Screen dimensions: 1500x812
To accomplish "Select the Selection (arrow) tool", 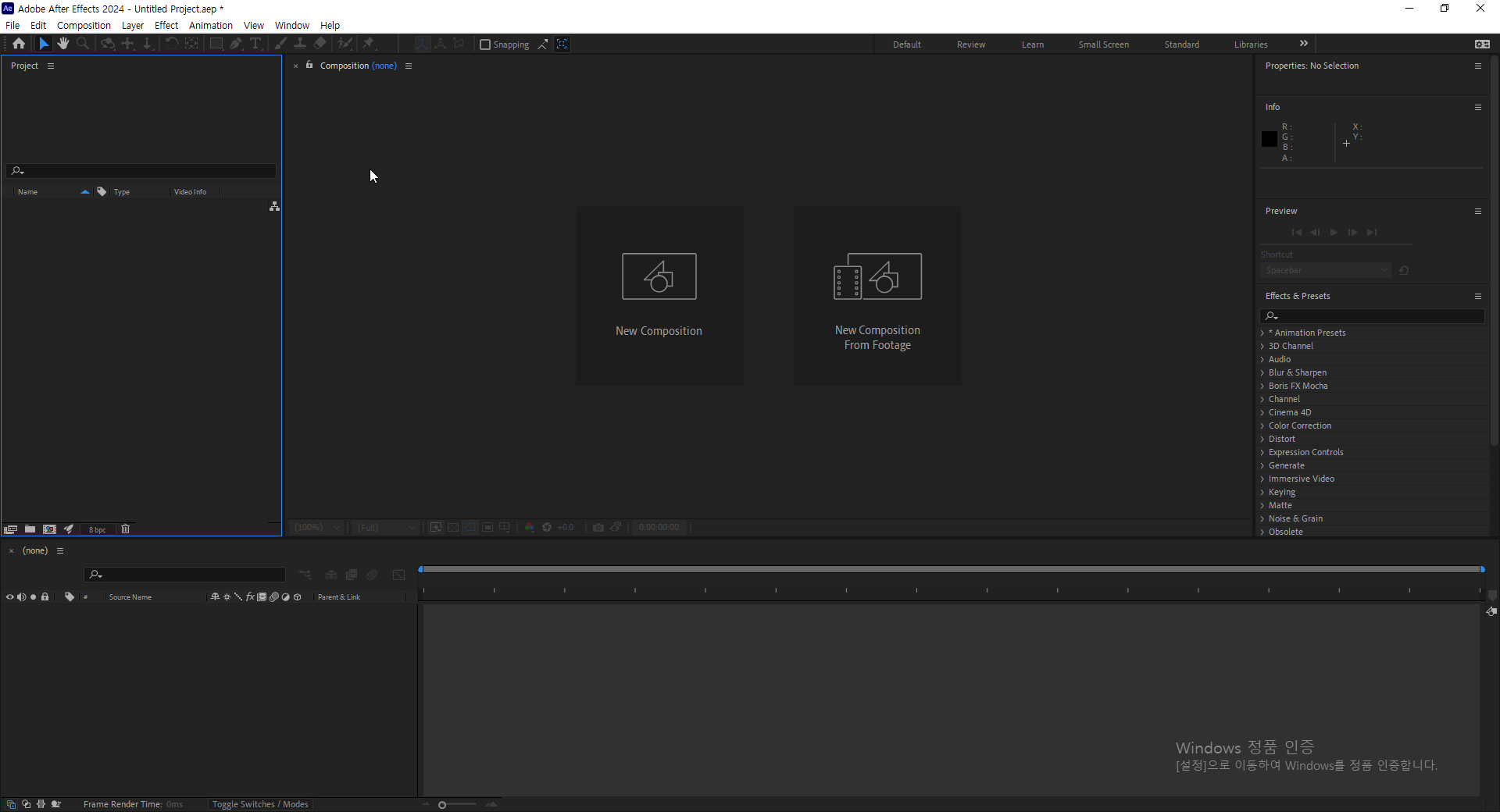I will (x=44, y=44).
